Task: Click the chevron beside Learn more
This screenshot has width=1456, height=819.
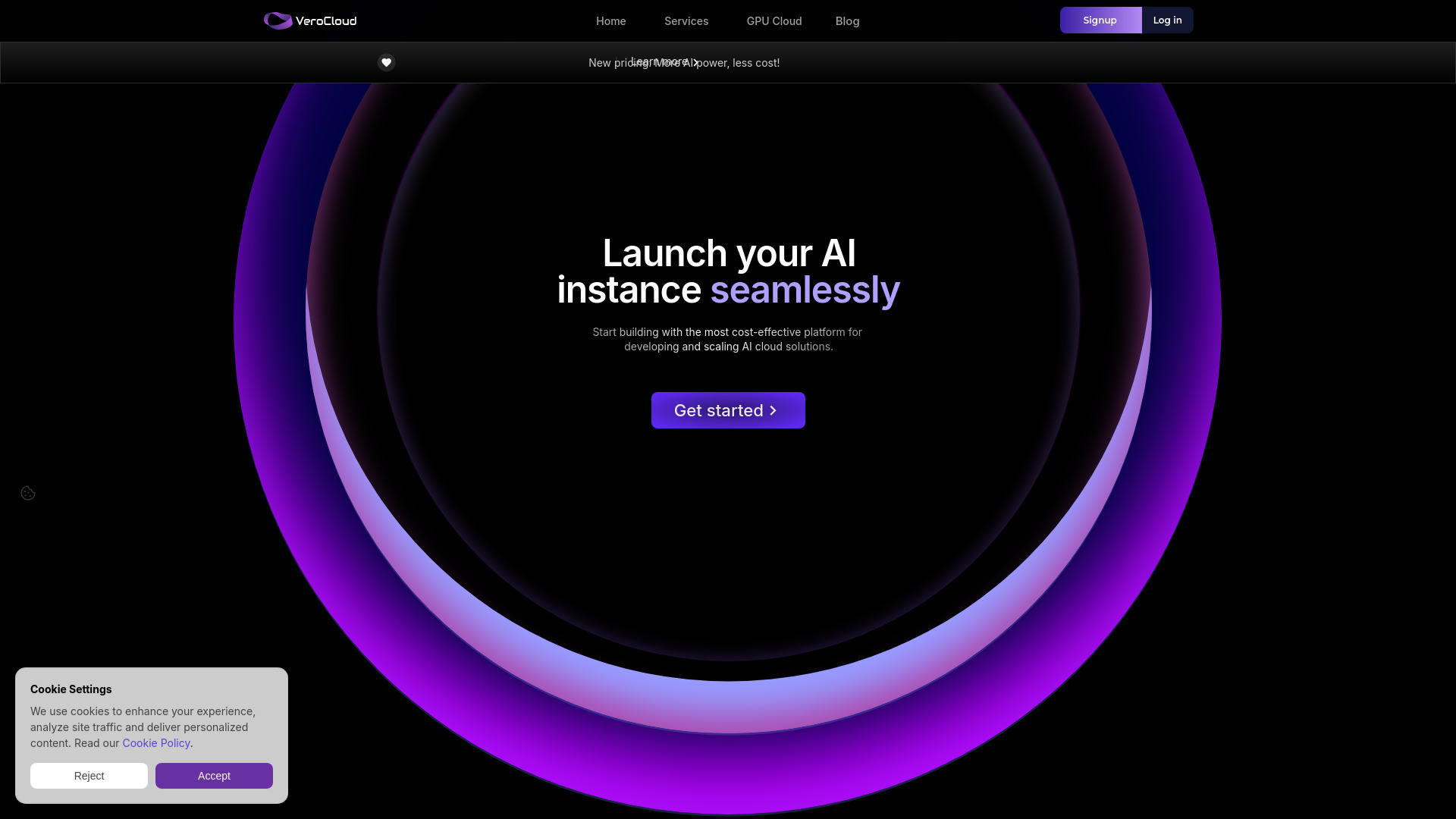Action: (695, 62)
